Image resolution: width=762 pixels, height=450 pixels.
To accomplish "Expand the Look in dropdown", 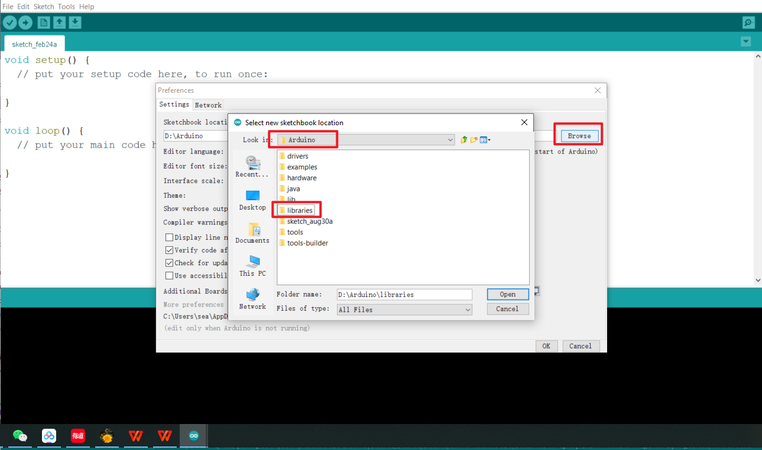I will [450, 140].
